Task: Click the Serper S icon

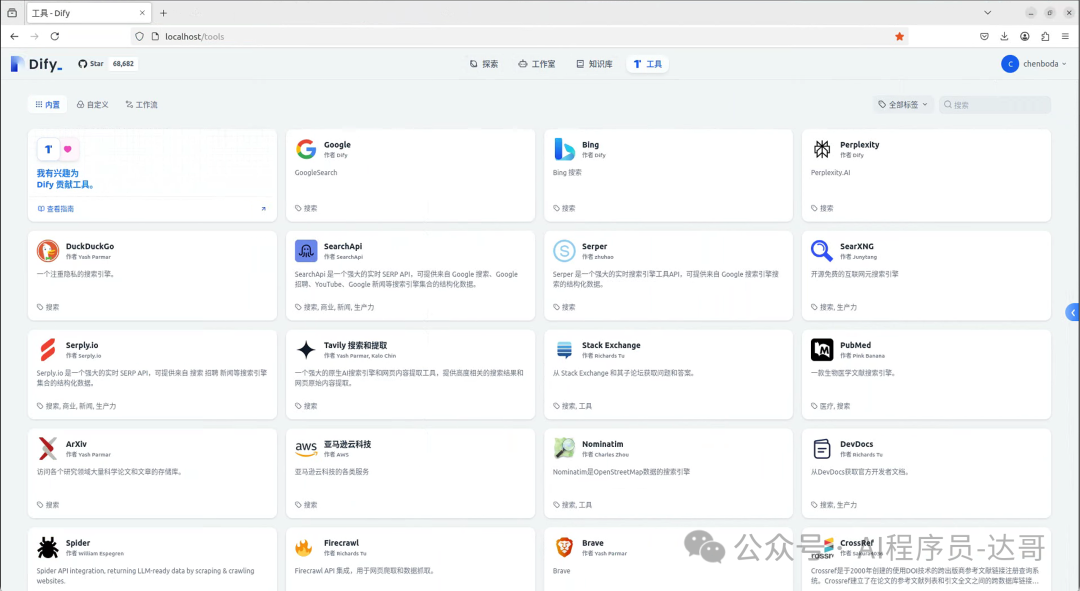Action: tap(564, 251)
